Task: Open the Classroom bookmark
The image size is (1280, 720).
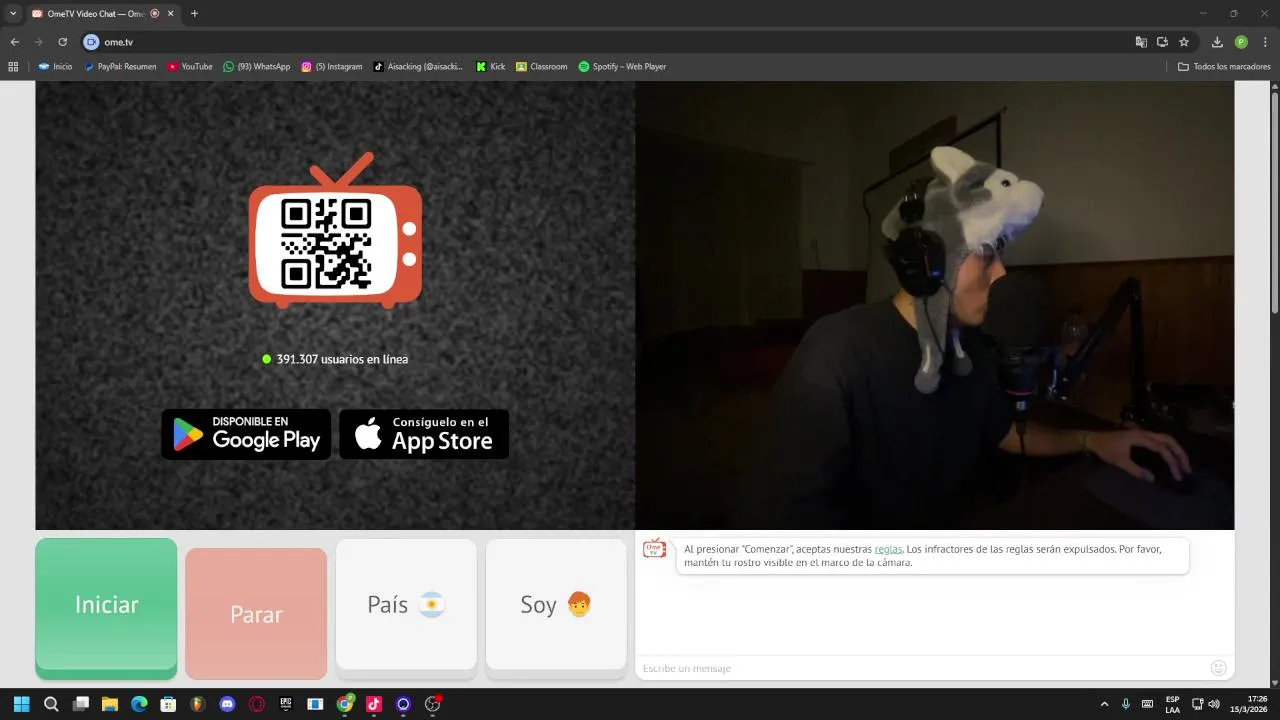Action: (541, 66)
